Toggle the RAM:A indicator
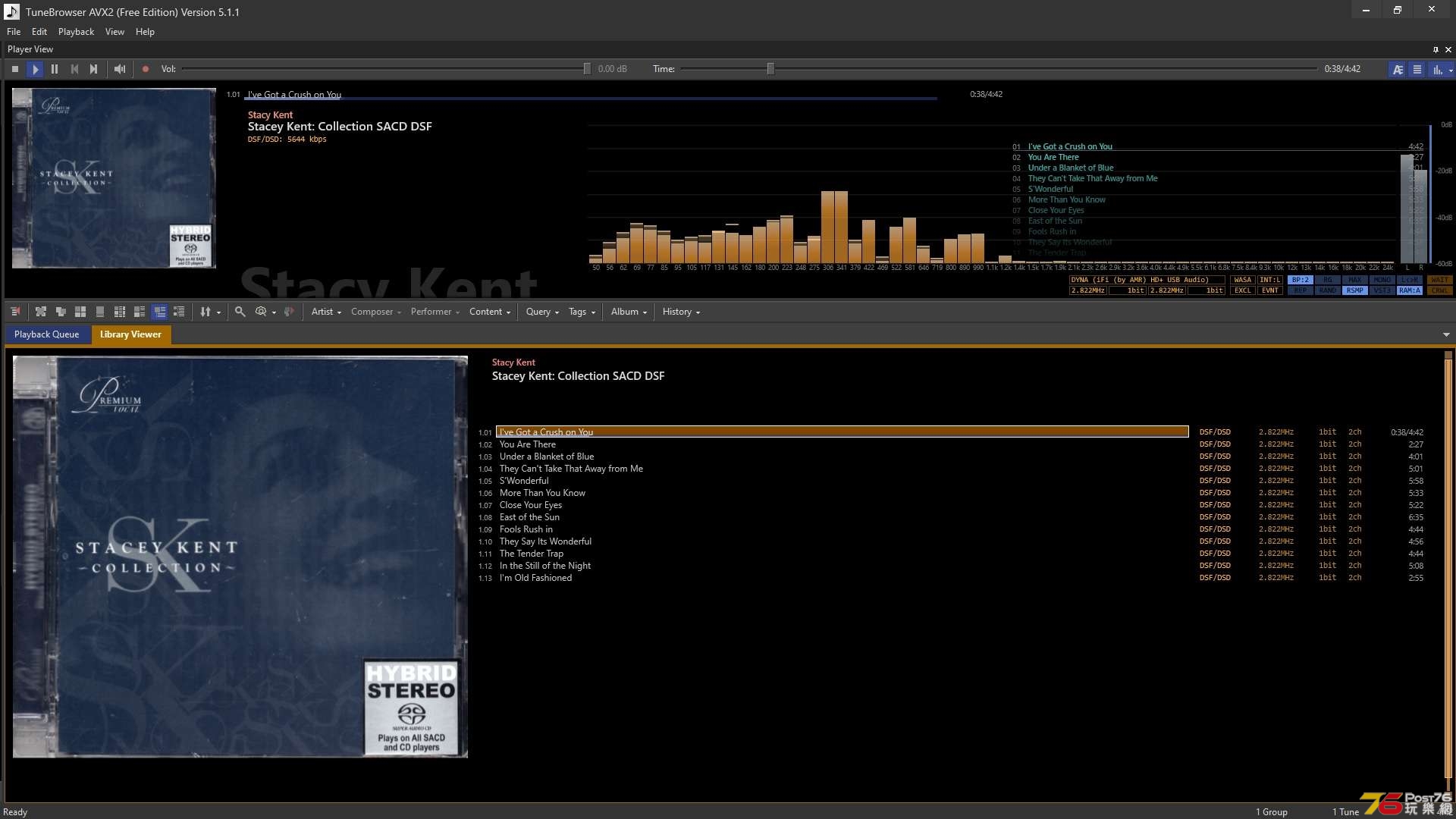This screenshot has width=1456, height=819. (x=1410, y=290)
